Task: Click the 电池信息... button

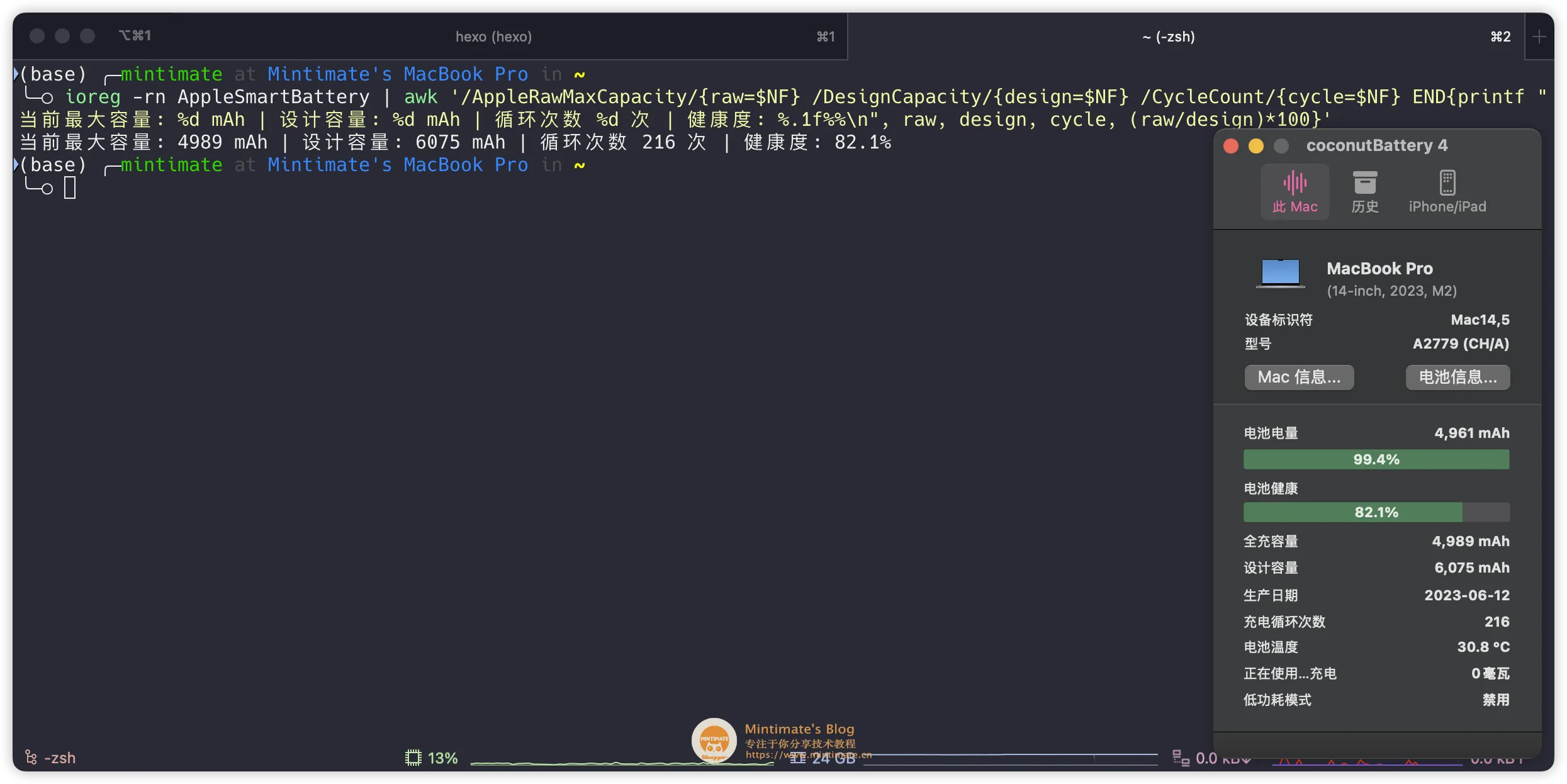Action: (x=1457, y=377)
